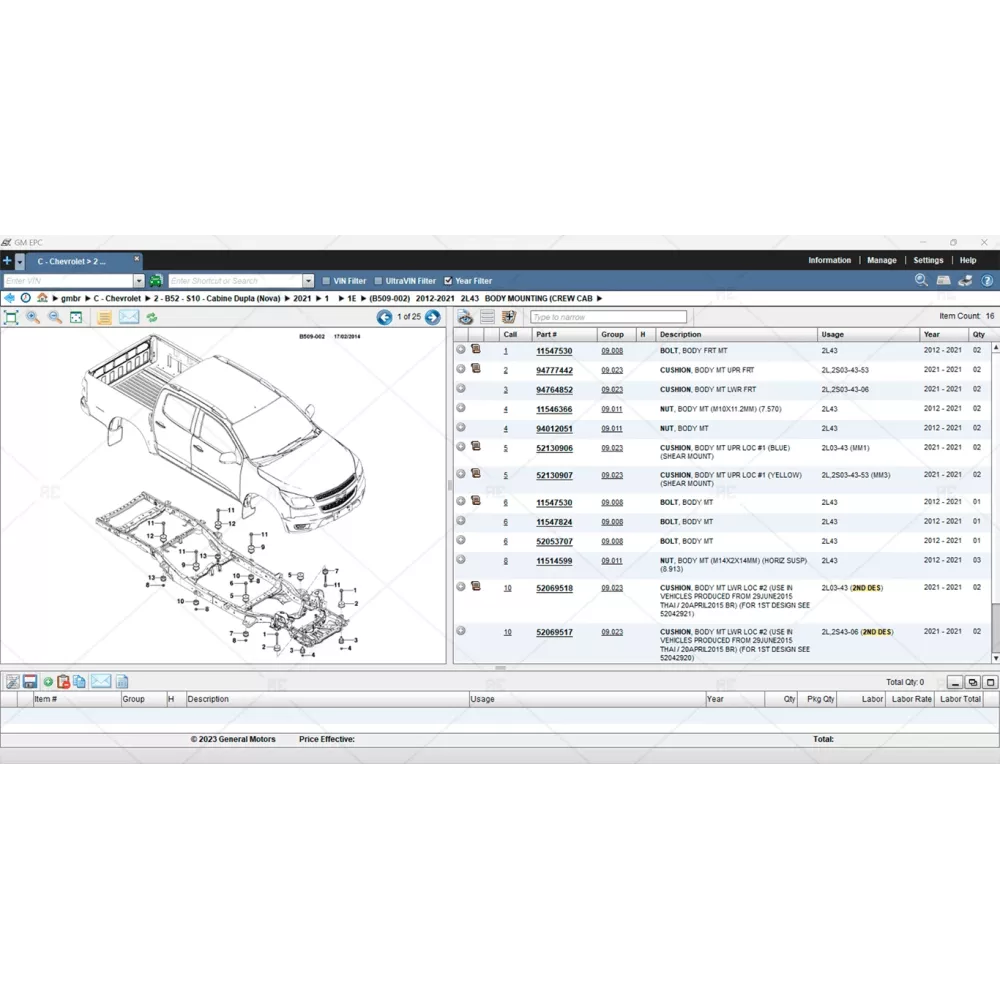Open the Manage menu

point(881,260)
